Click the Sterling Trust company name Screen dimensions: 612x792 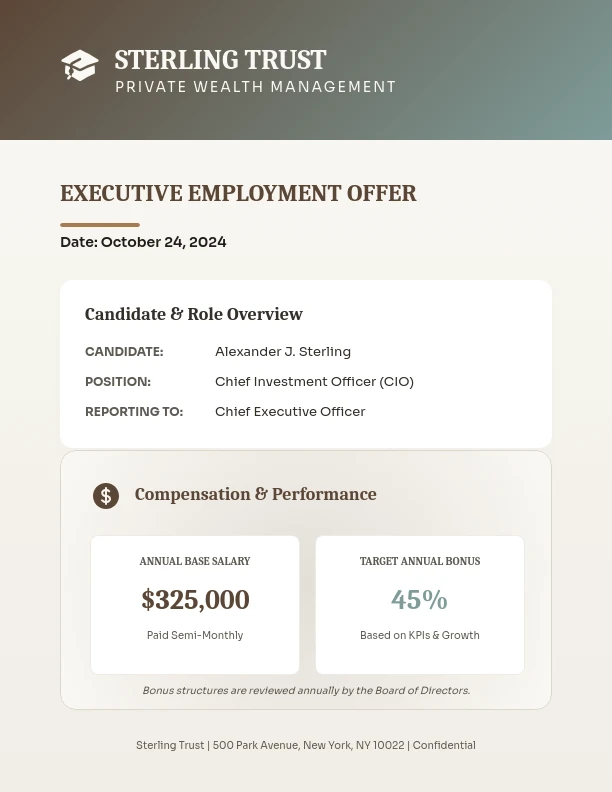(x=220, y=60)
